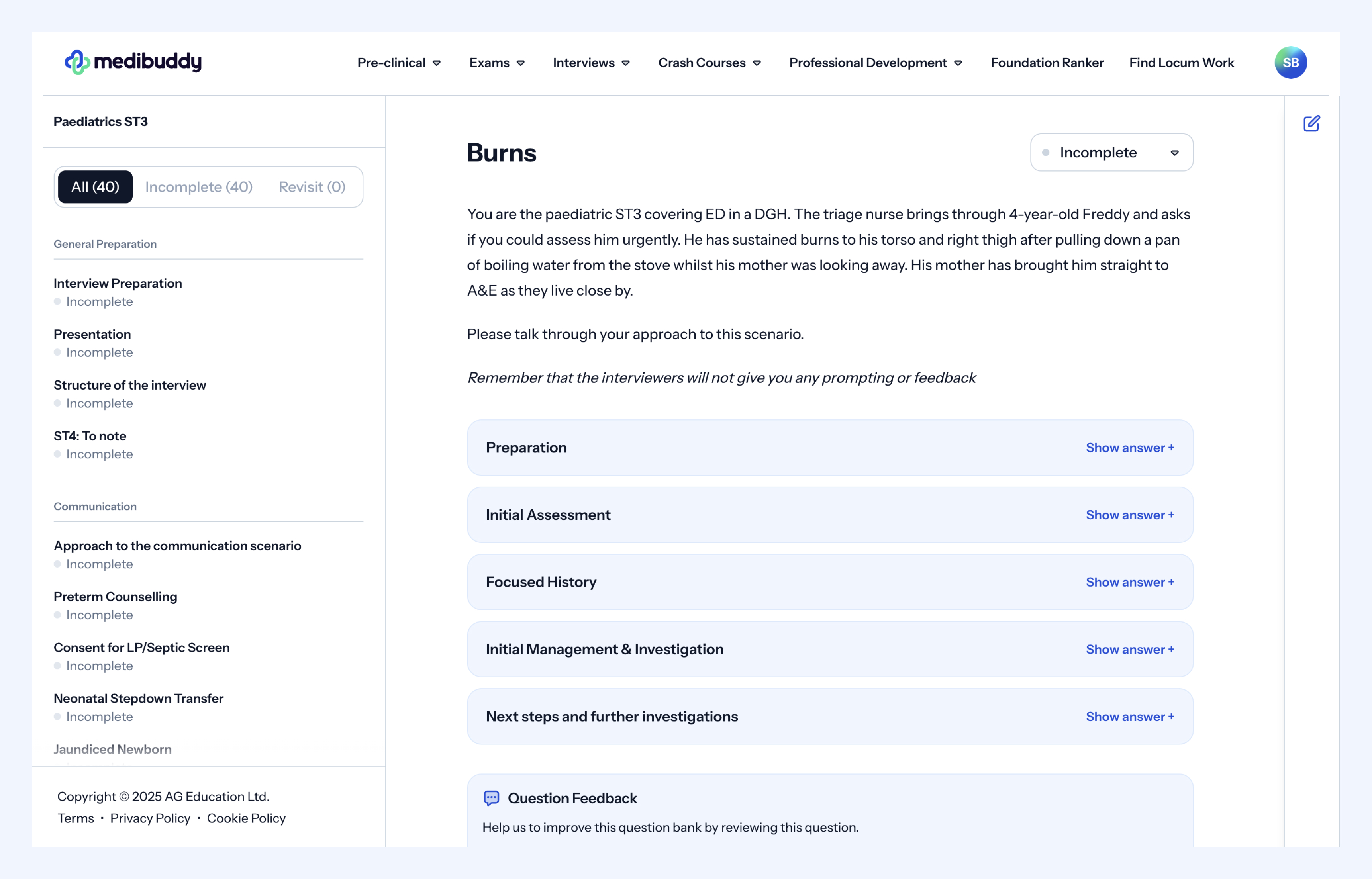Open Consent for LP/Septic Screen topic
Screen dimensions: 1372x879
141,647
